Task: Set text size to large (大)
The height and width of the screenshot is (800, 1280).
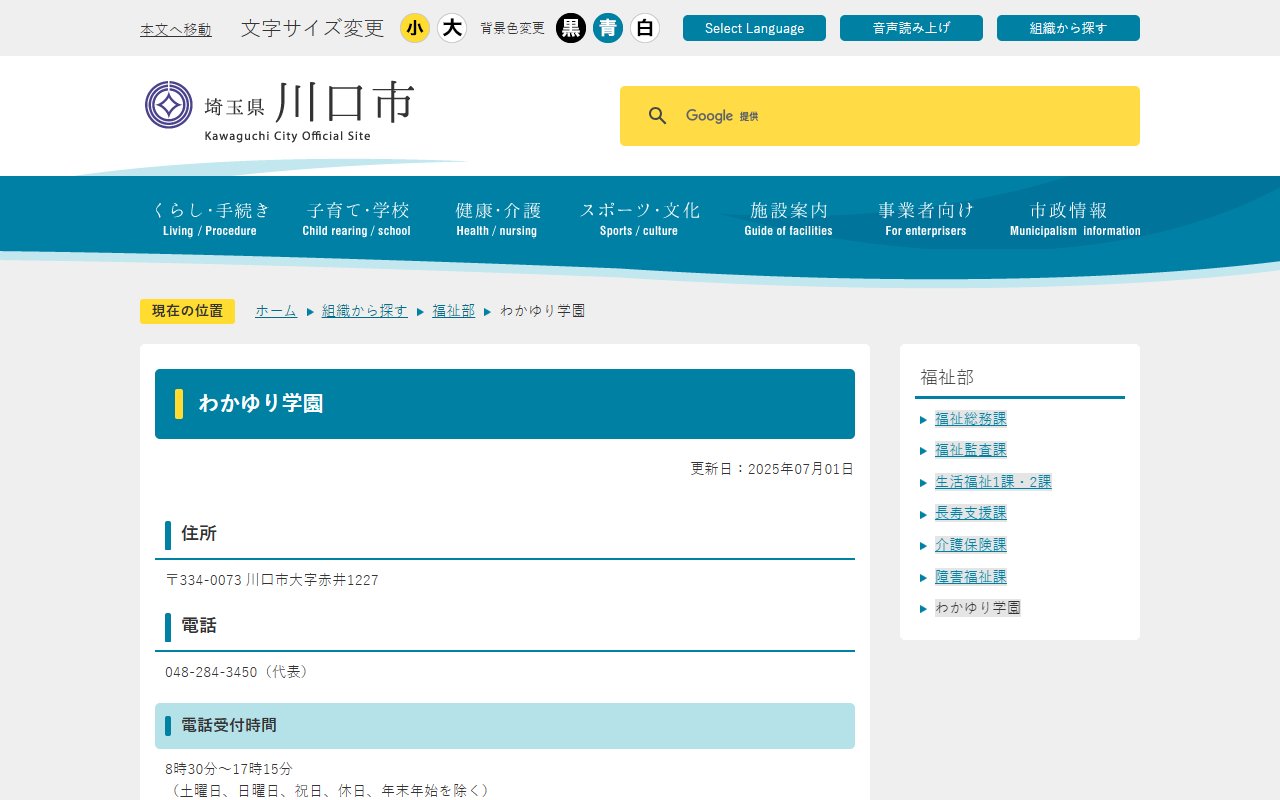Action: coord(452,28)
